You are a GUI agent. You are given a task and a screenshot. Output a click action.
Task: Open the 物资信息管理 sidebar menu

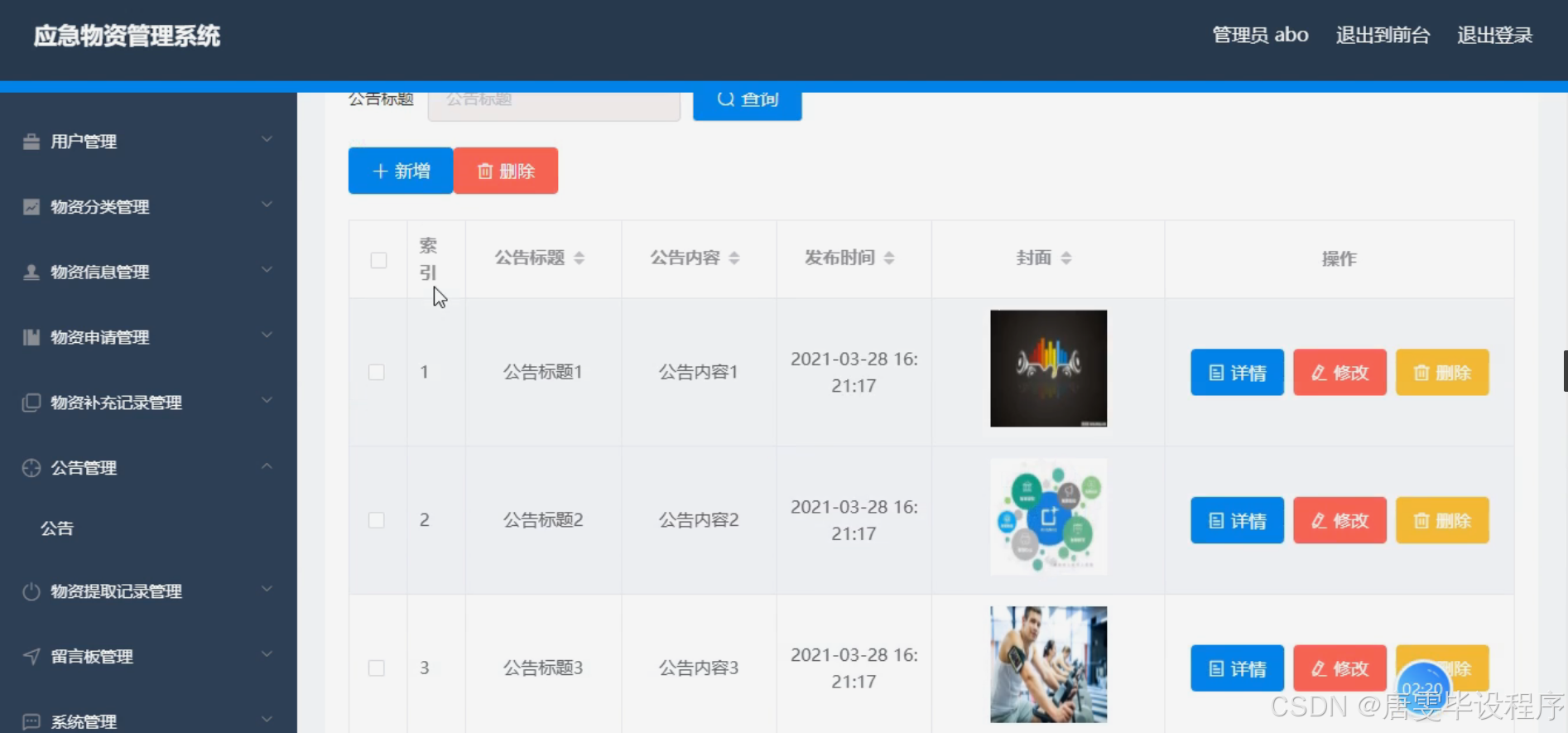tap(148, 272)
